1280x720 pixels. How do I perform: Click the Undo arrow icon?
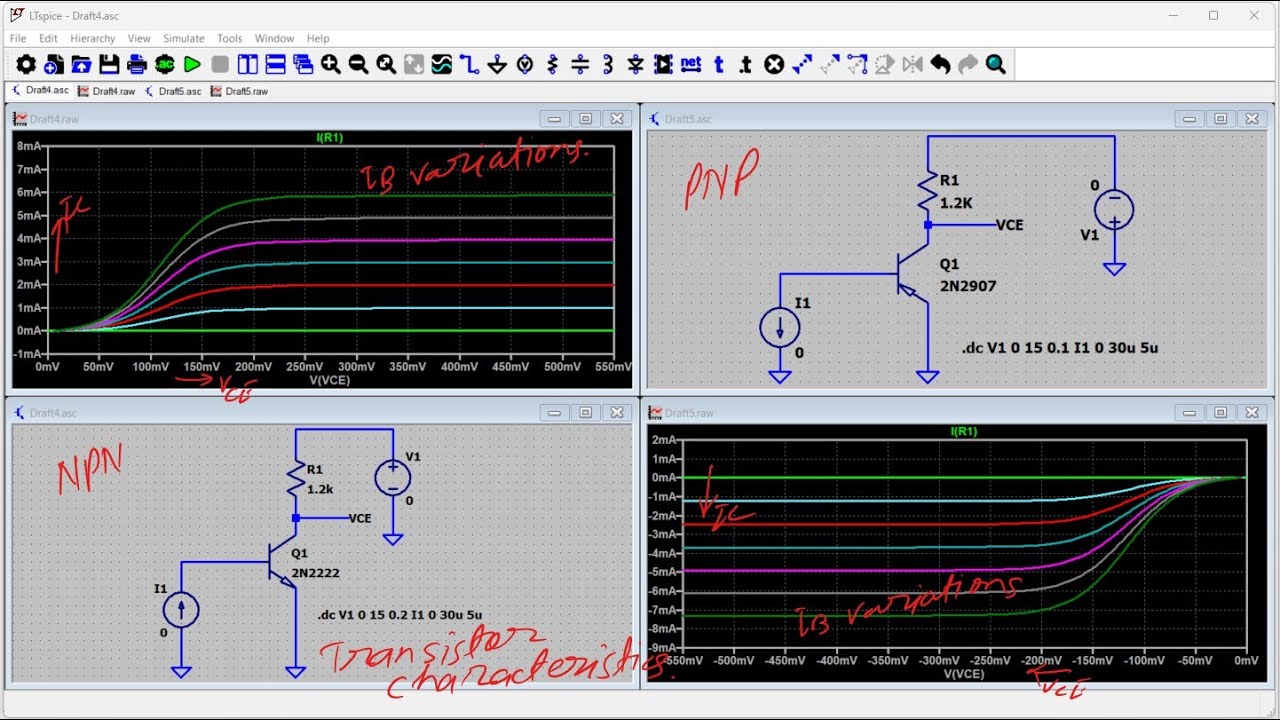(x=940, y=64)
